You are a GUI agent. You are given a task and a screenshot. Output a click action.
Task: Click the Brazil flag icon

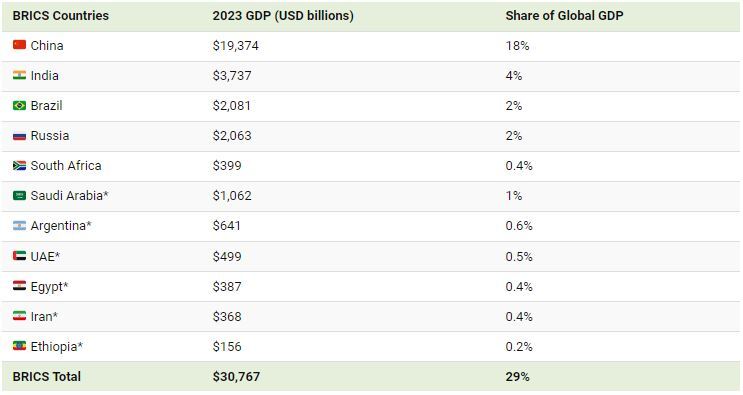(19, 105)
